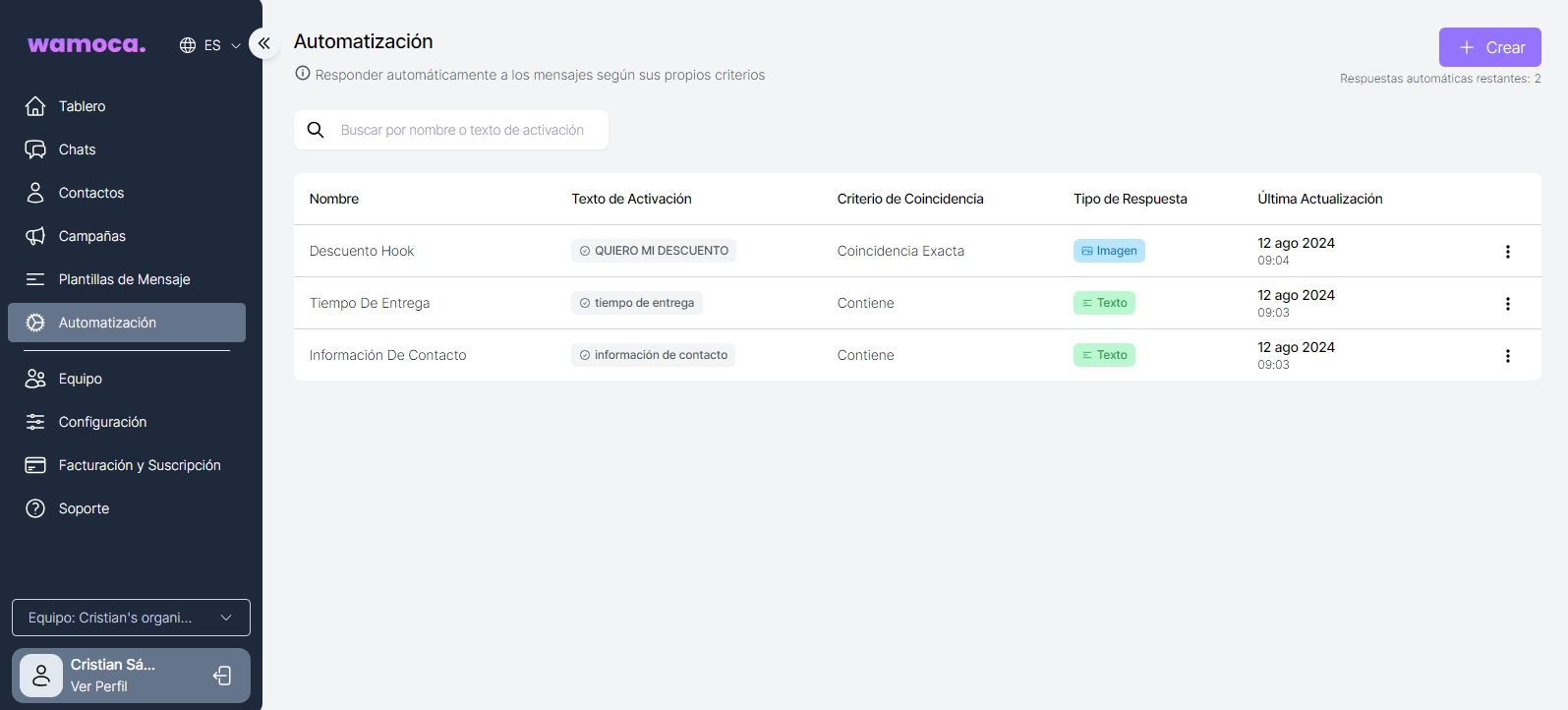This screenshot has height=710, width=1568.
Task: Click the QUIERO MI DESCUENTO activation tag
Action: 654,251
